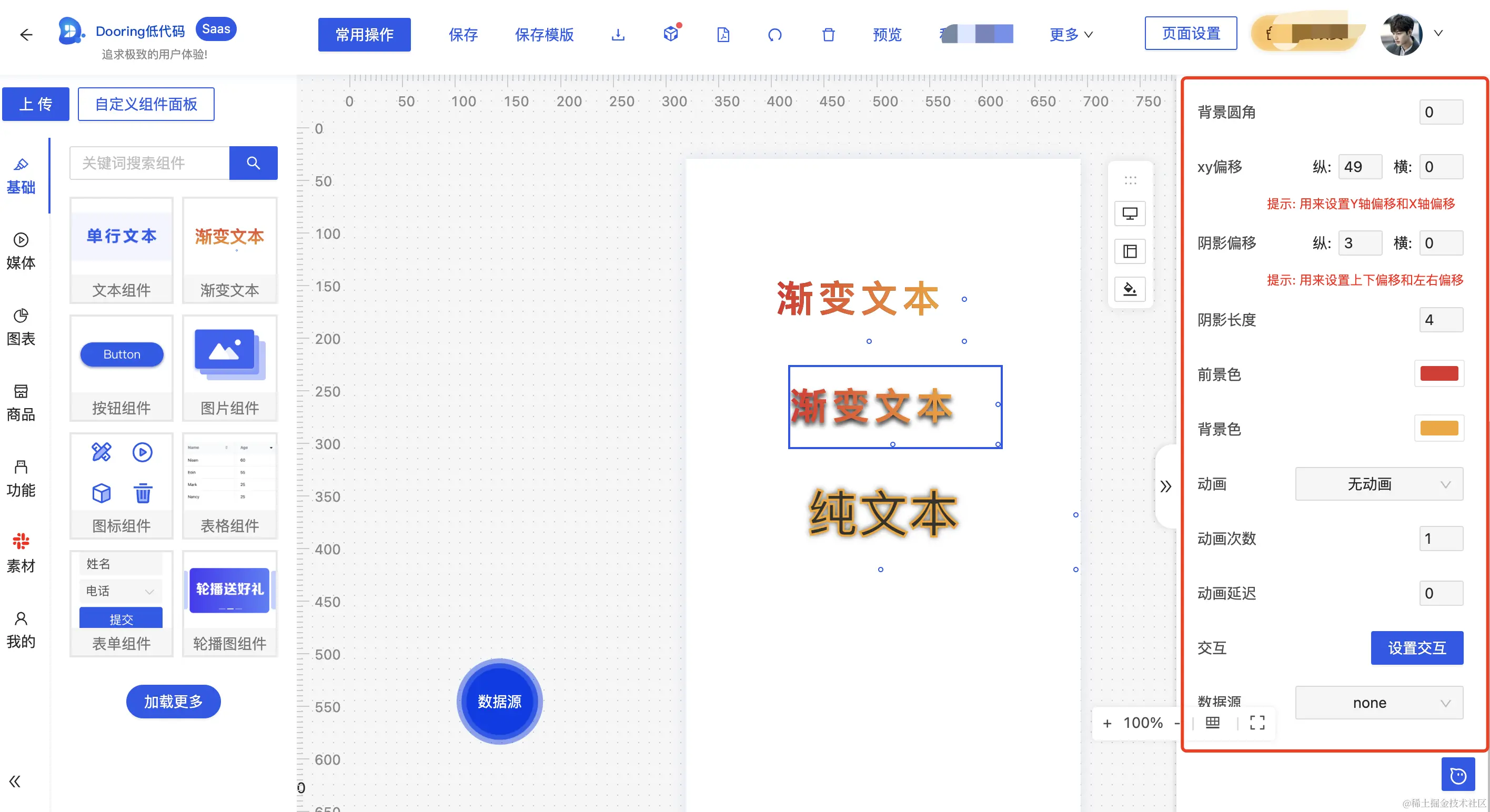Open the cube icon with red dot
This screenshot has width=1490, height=812.
coord(671,34)
